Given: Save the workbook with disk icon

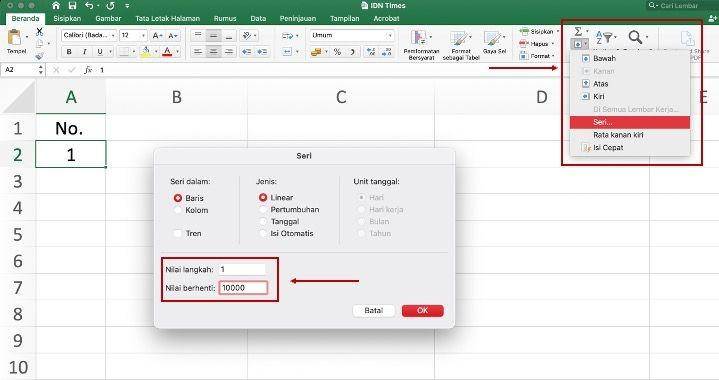Looking at the screenshot, I should pos(72,6).
